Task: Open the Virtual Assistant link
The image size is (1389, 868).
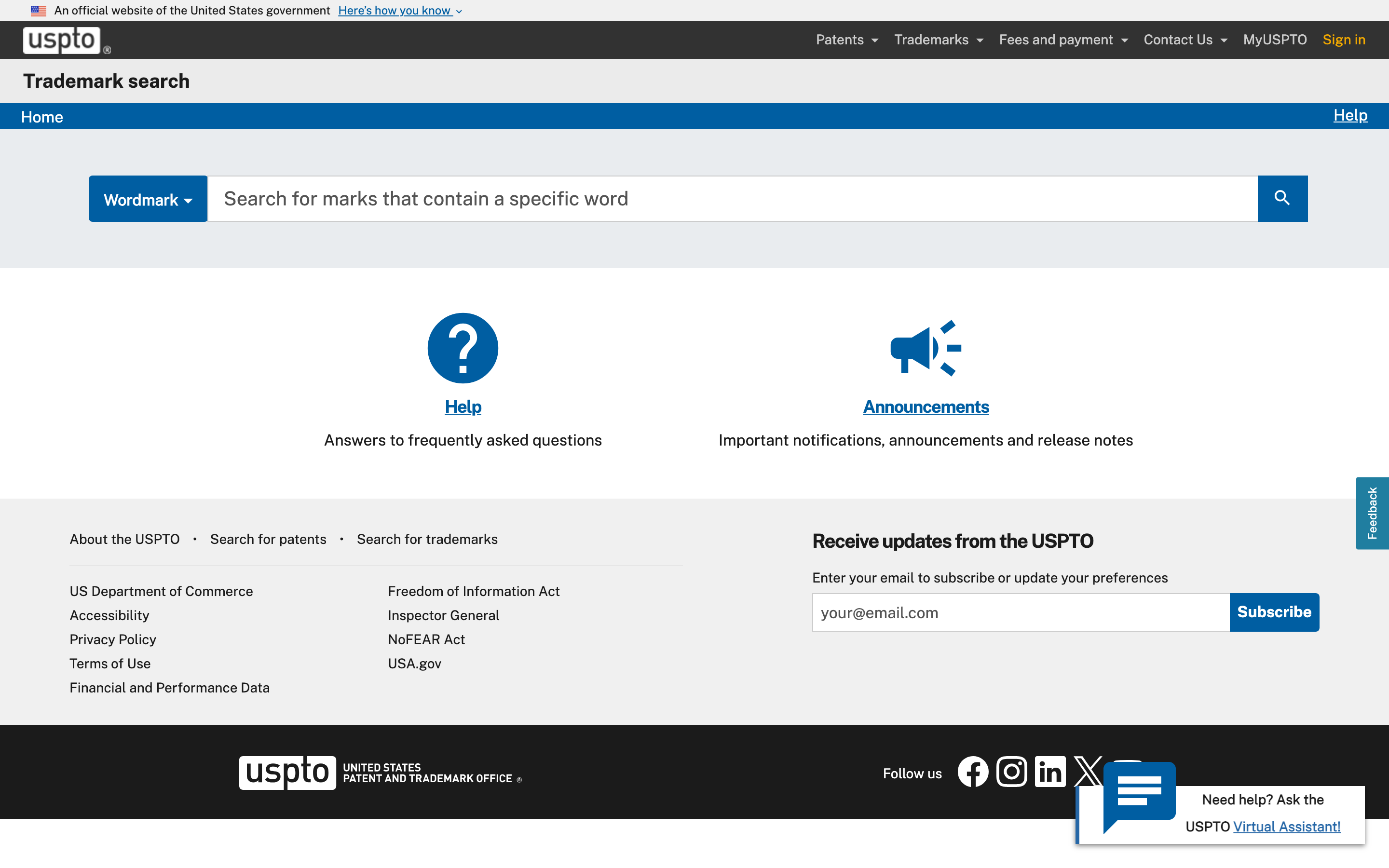Action: (1287, 827)
